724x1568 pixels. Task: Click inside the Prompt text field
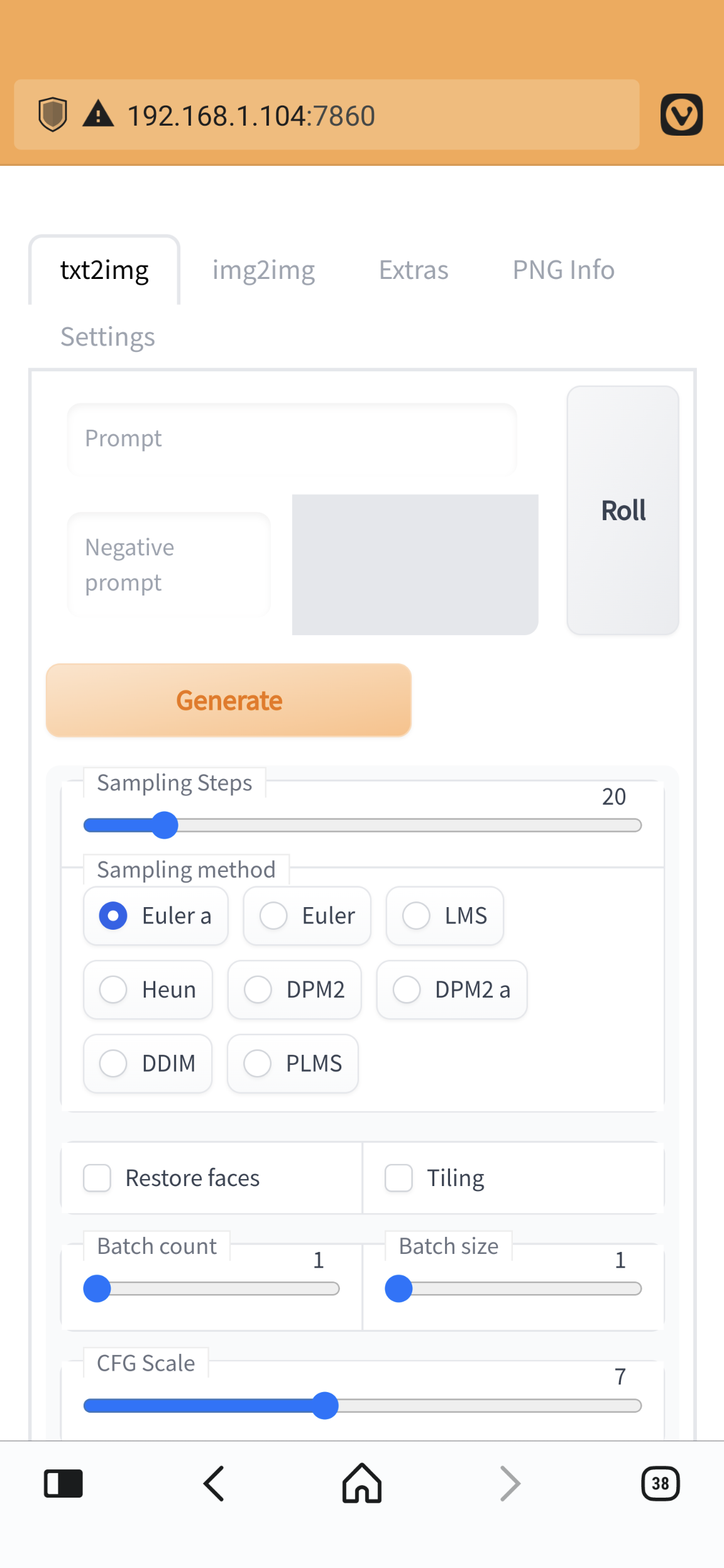click(291, 438)
